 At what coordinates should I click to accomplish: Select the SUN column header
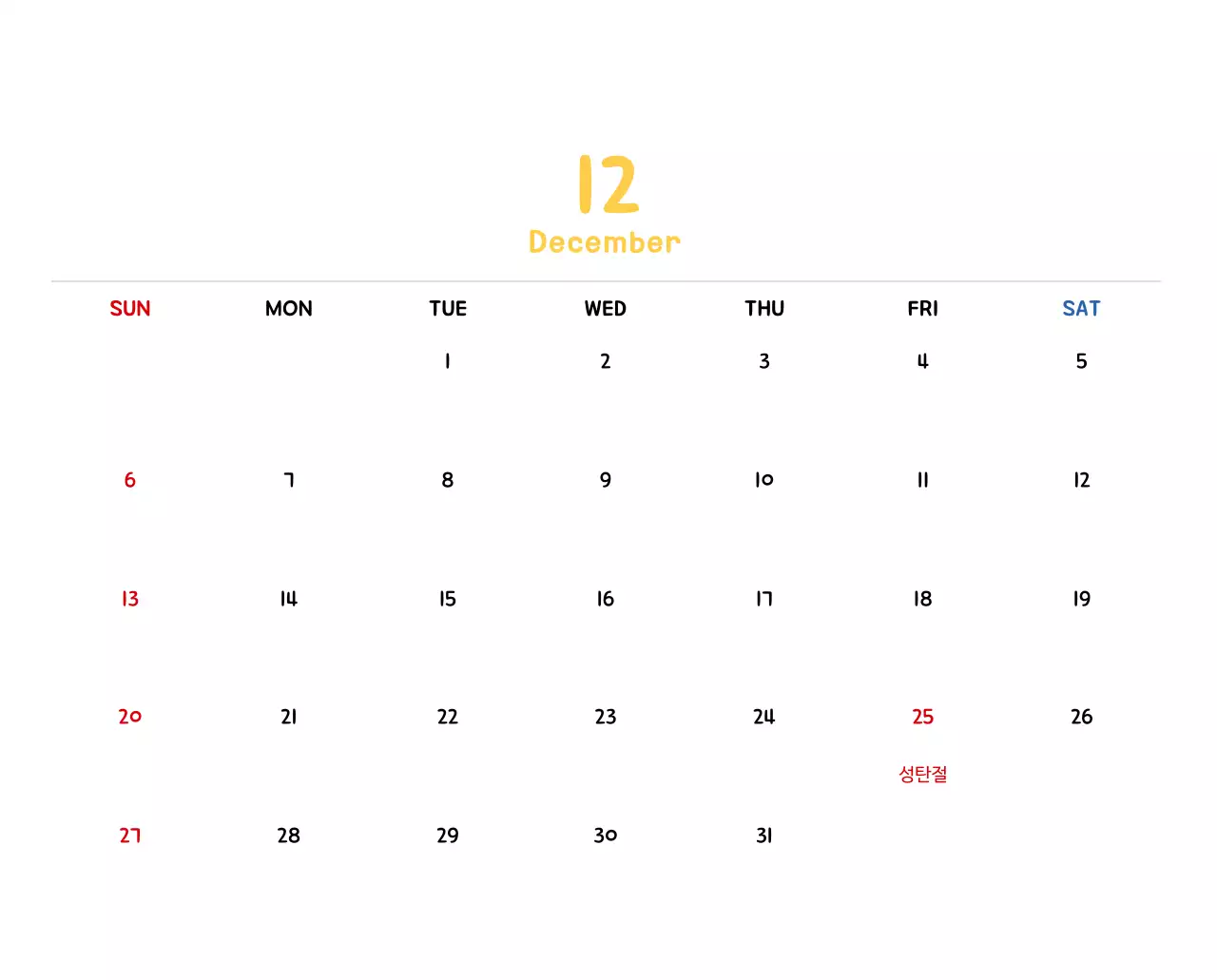tap(130, 309)
